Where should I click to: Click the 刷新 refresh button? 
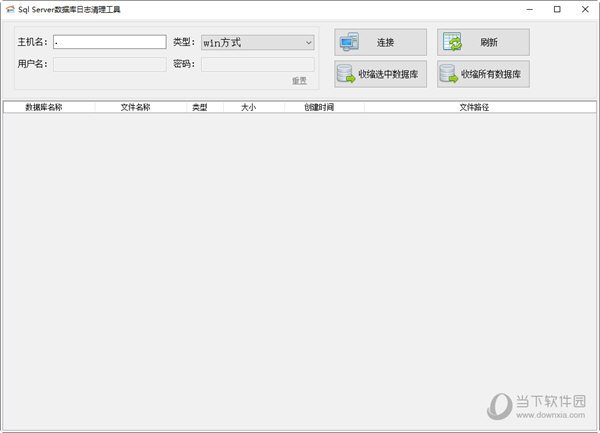point(483,42)
